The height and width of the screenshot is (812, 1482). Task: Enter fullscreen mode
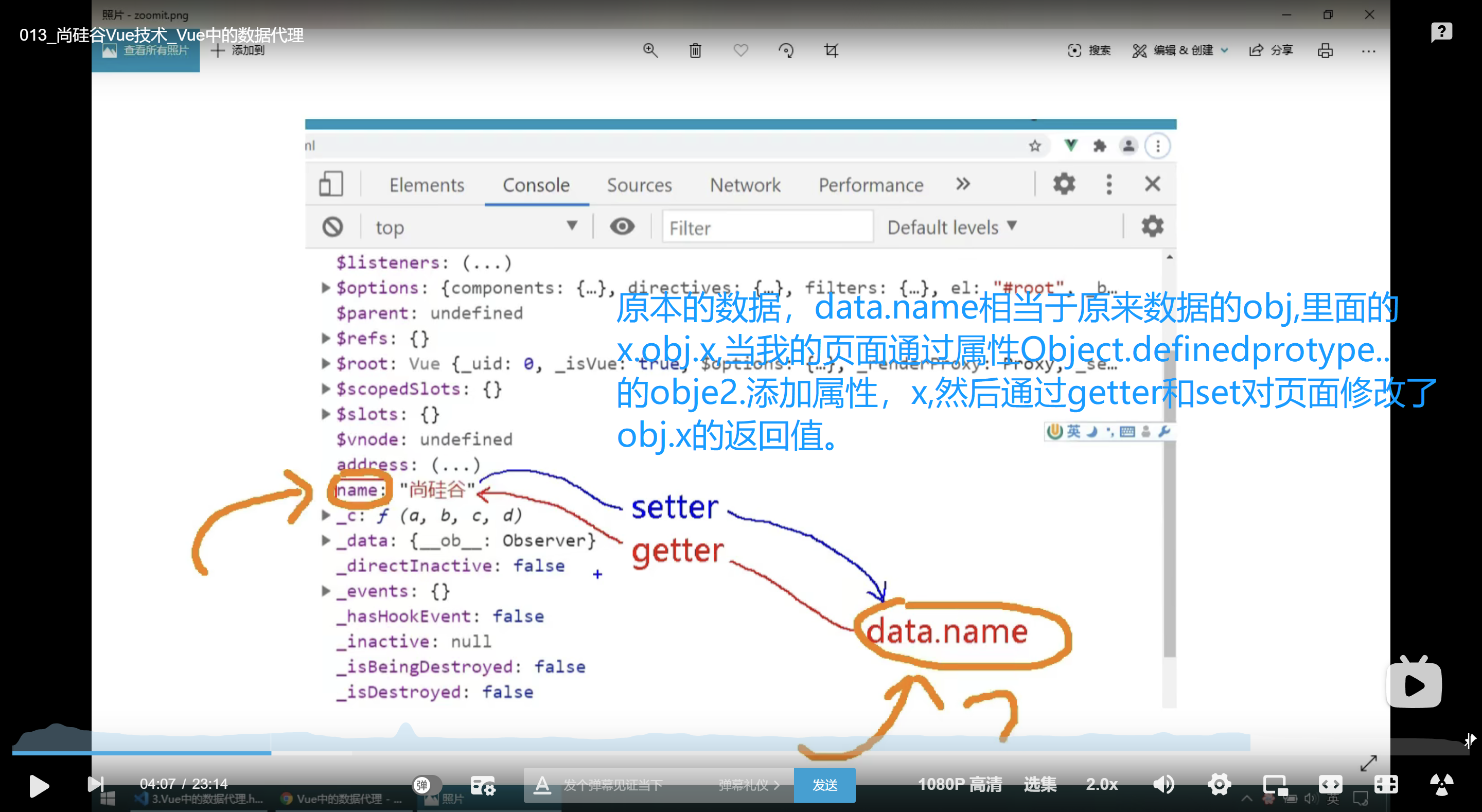click(x=1442, y=784)
